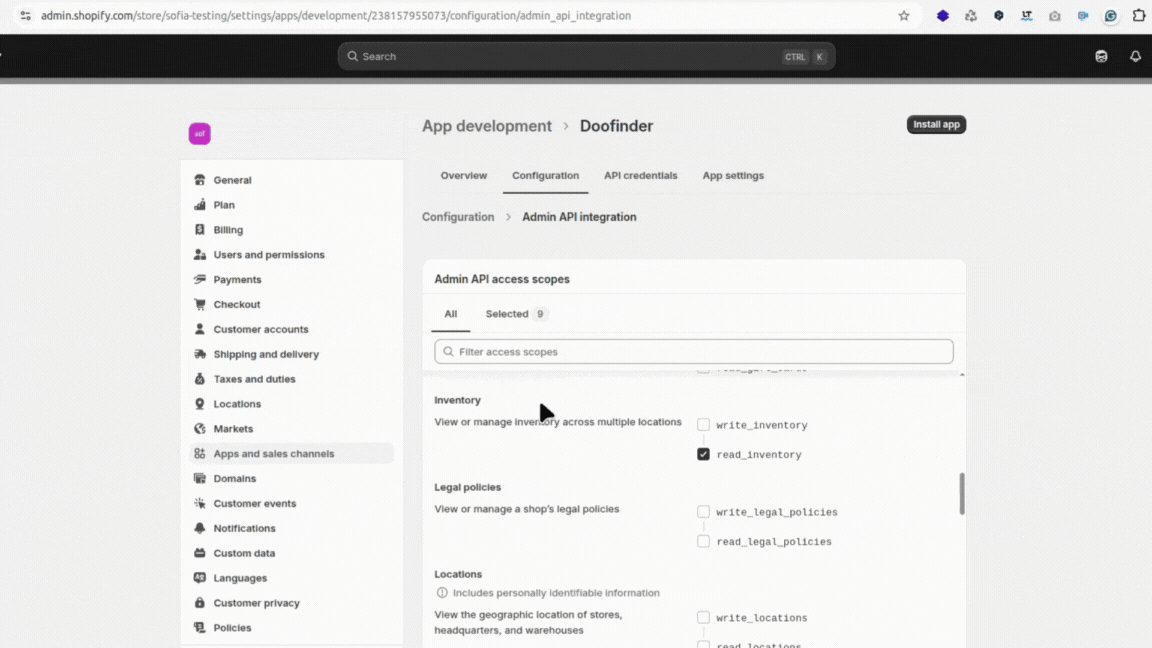Click the Payments icon in sidebar

(200, 280)
